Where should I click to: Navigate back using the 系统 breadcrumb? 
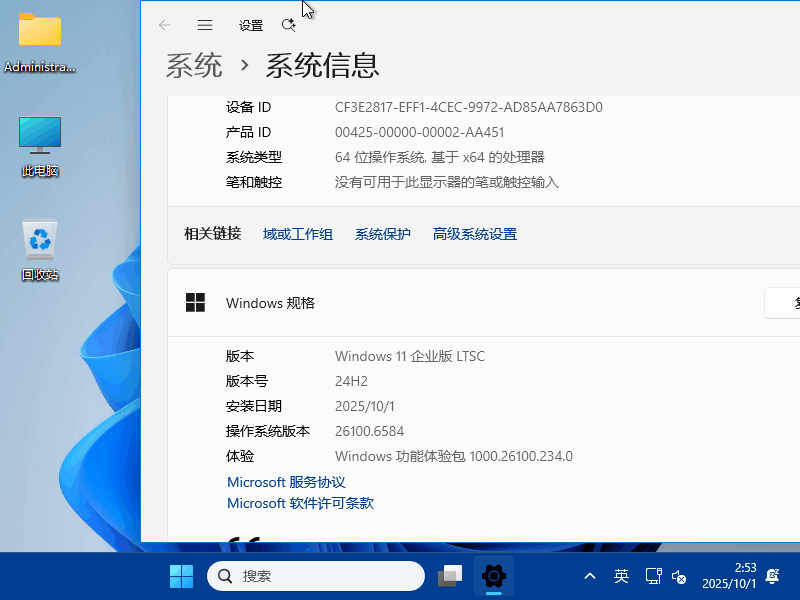[195, 66]
